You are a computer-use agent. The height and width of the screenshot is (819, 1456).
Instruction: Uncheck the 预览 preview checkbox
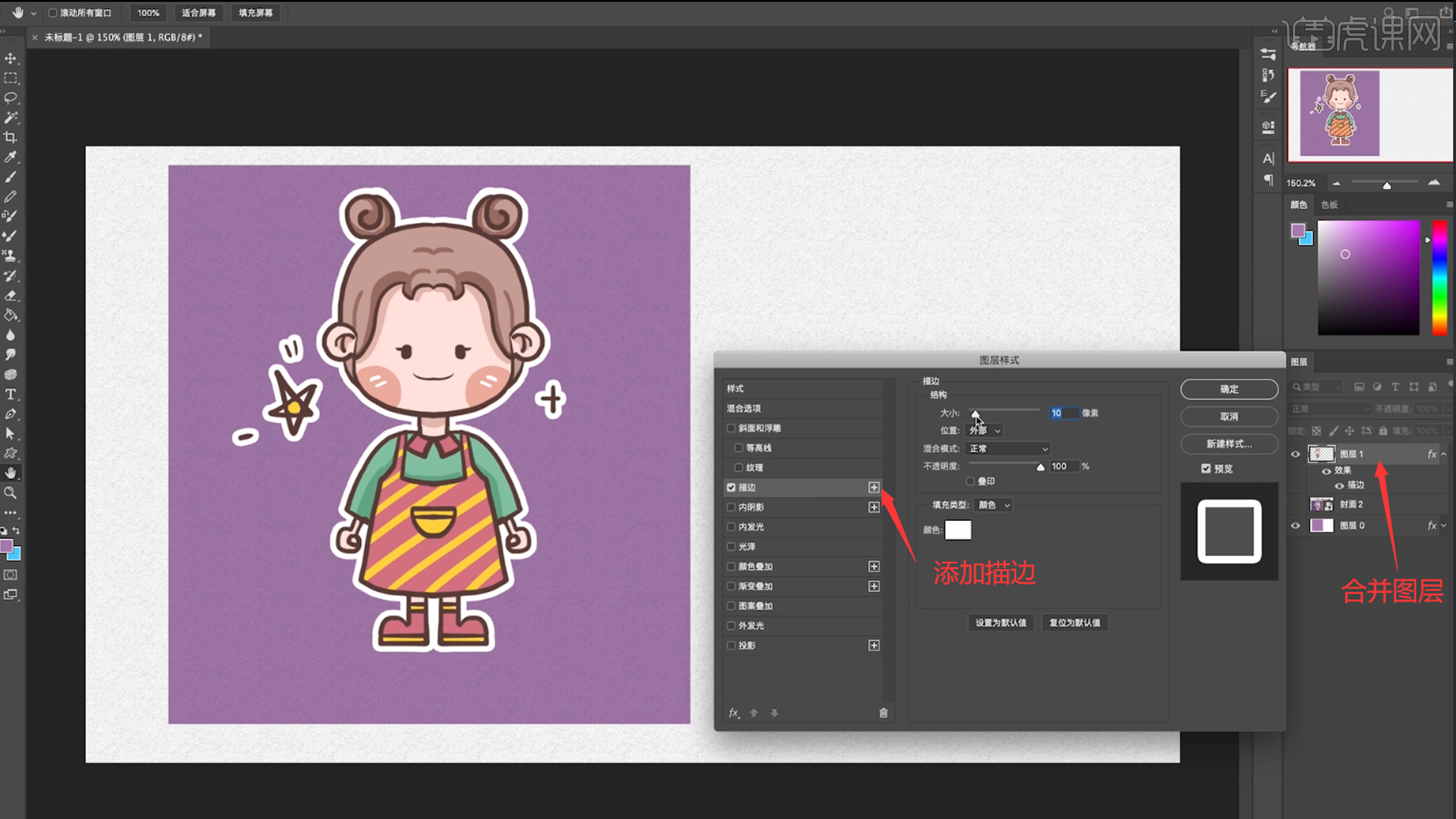tap(1206, 469)
